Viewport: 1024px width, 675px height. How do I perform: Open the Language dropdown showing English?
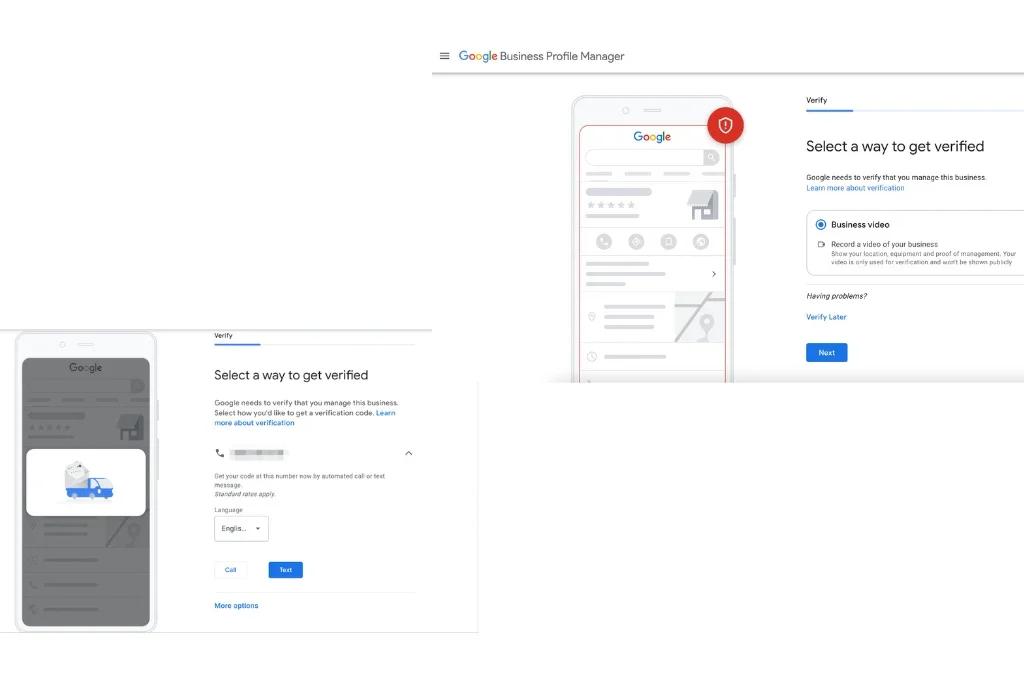240,528
